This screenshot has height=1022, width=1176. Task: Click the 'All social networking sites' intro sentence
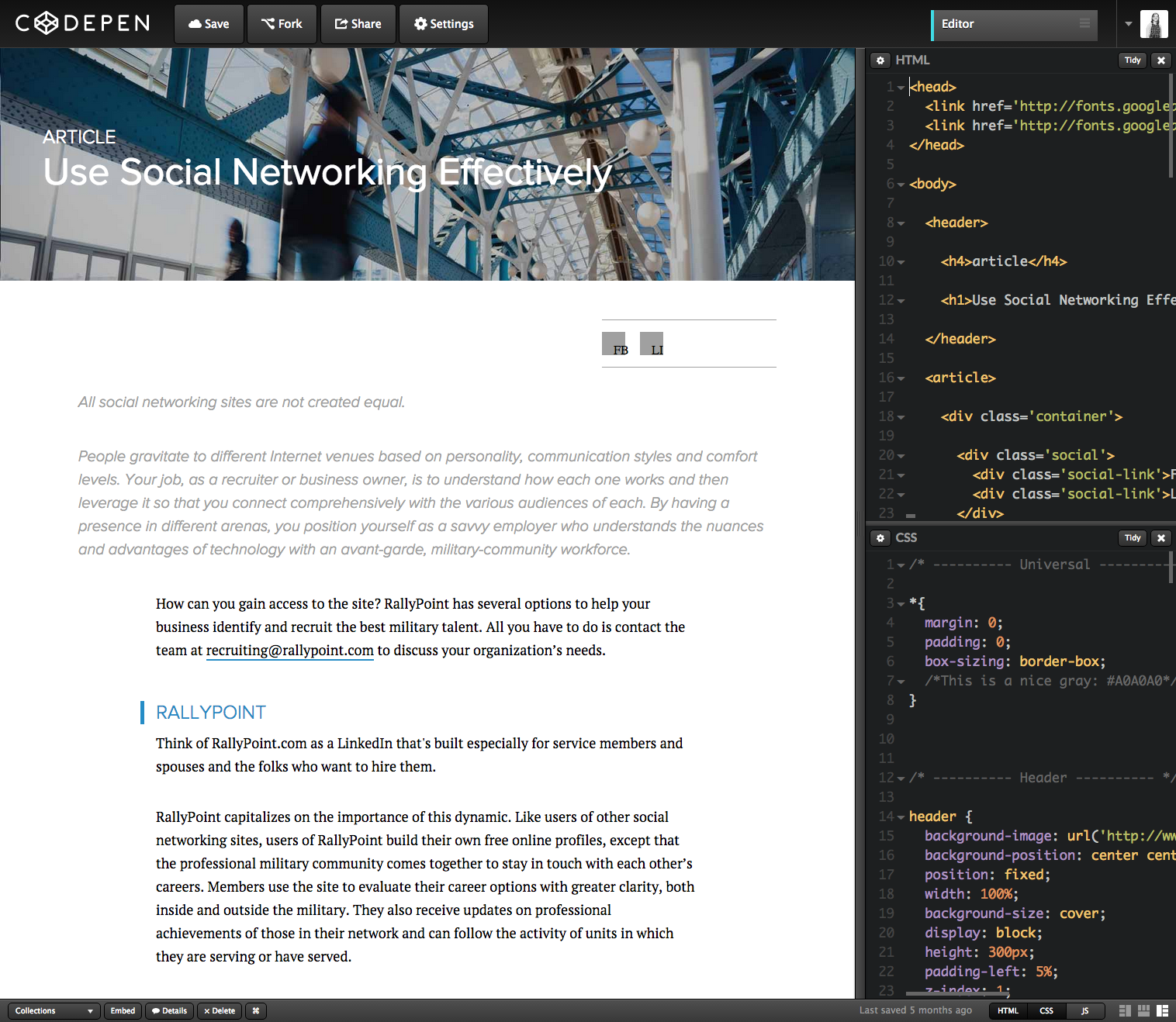tap(241, 402)
